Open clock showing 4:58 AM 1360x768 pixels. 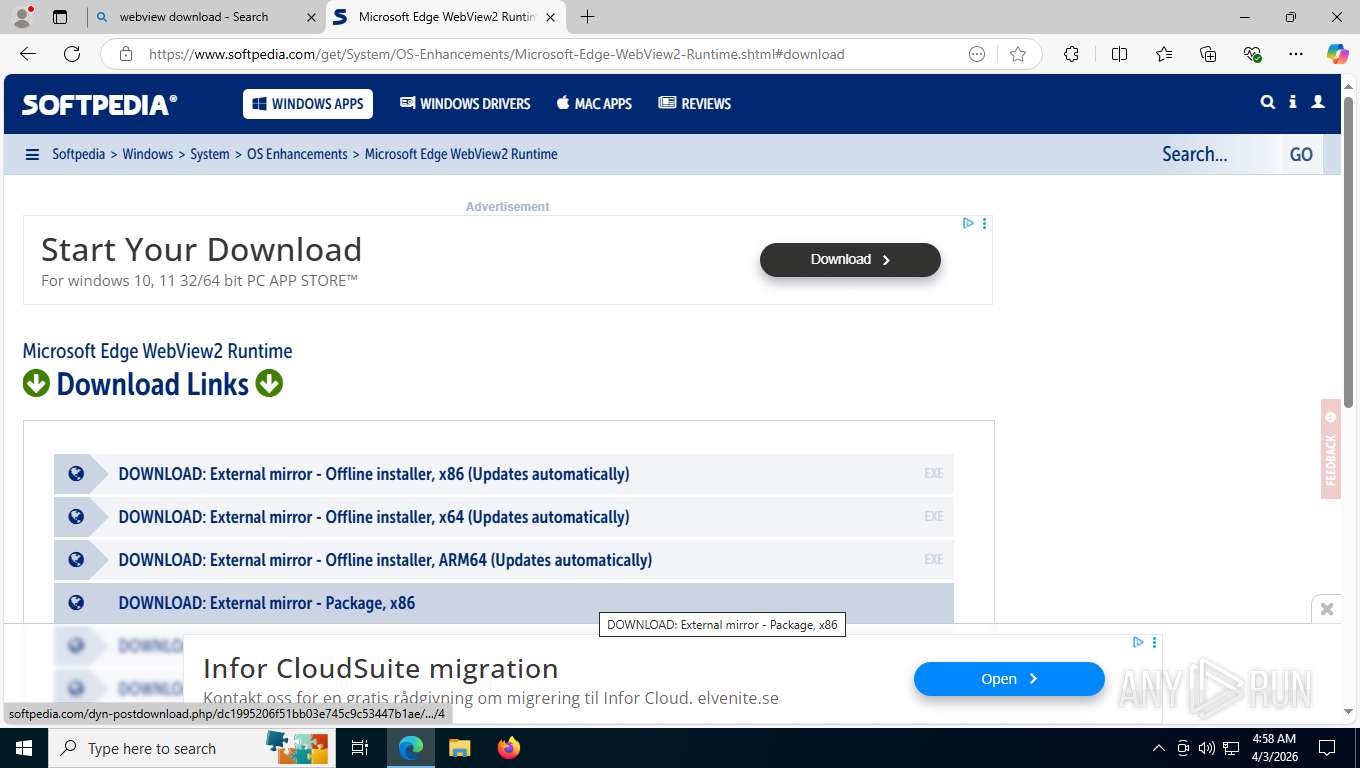(1274, 748)
